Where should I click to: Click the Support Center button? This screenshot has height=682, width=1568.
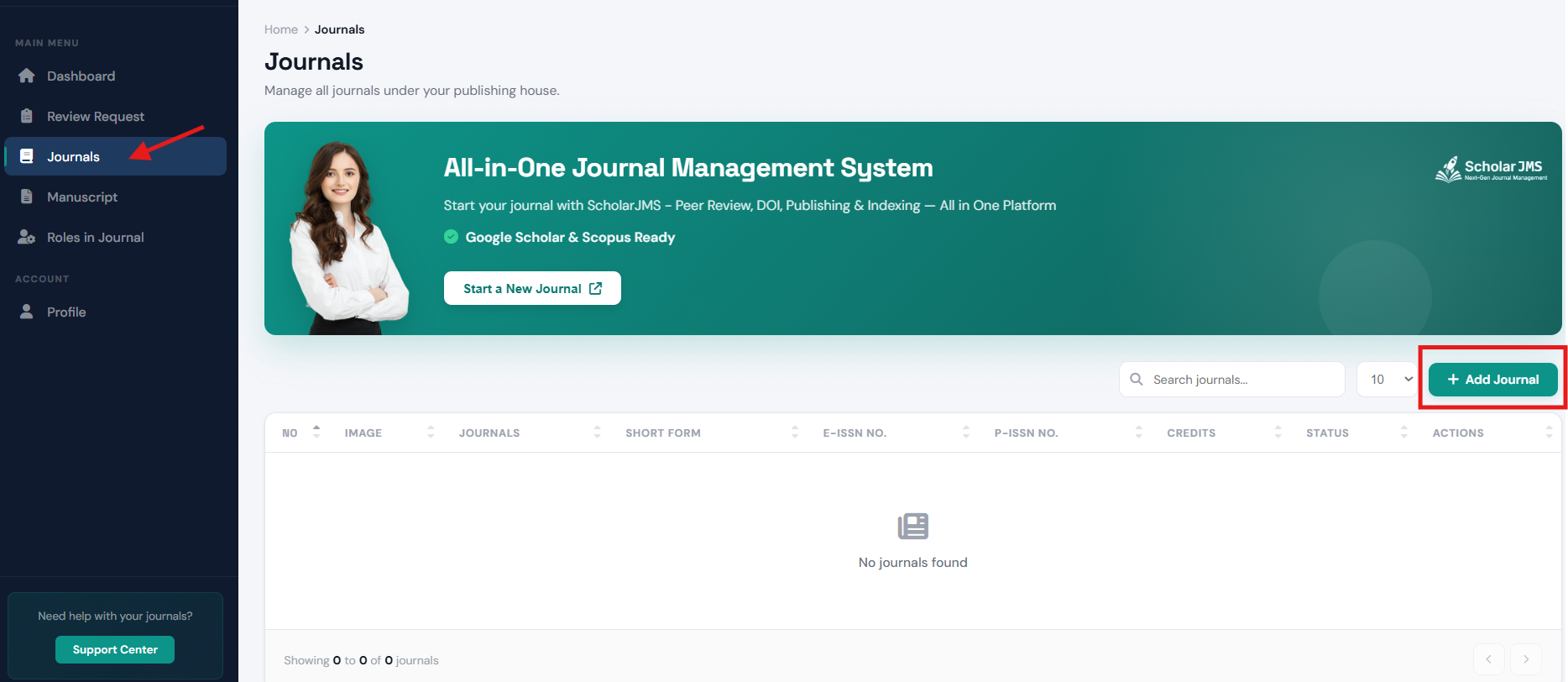115,649
